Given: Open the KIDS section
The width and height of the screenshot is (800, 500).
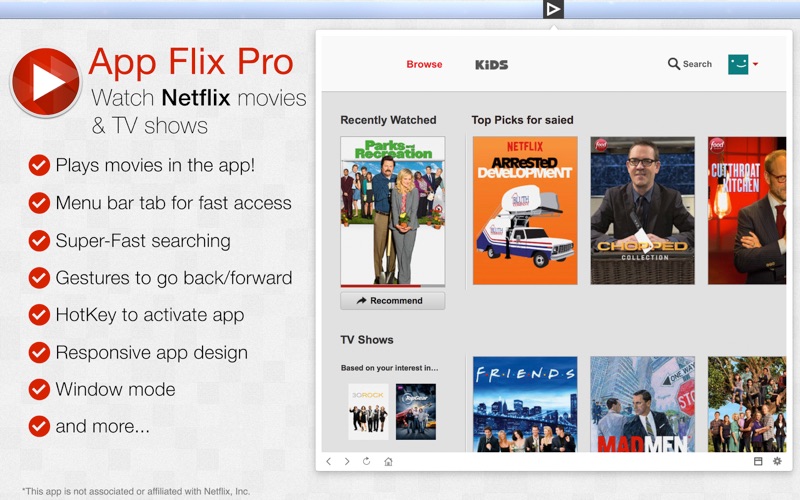Looking at the screenshot, I should click(491, 65).
